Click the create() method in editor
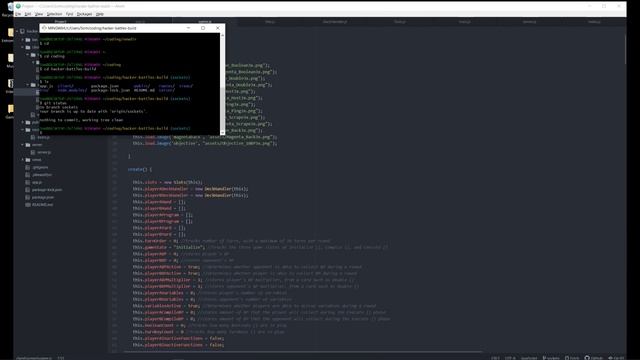Image resolution: width=640 pixels, height=360 pixels. point(140,169)
